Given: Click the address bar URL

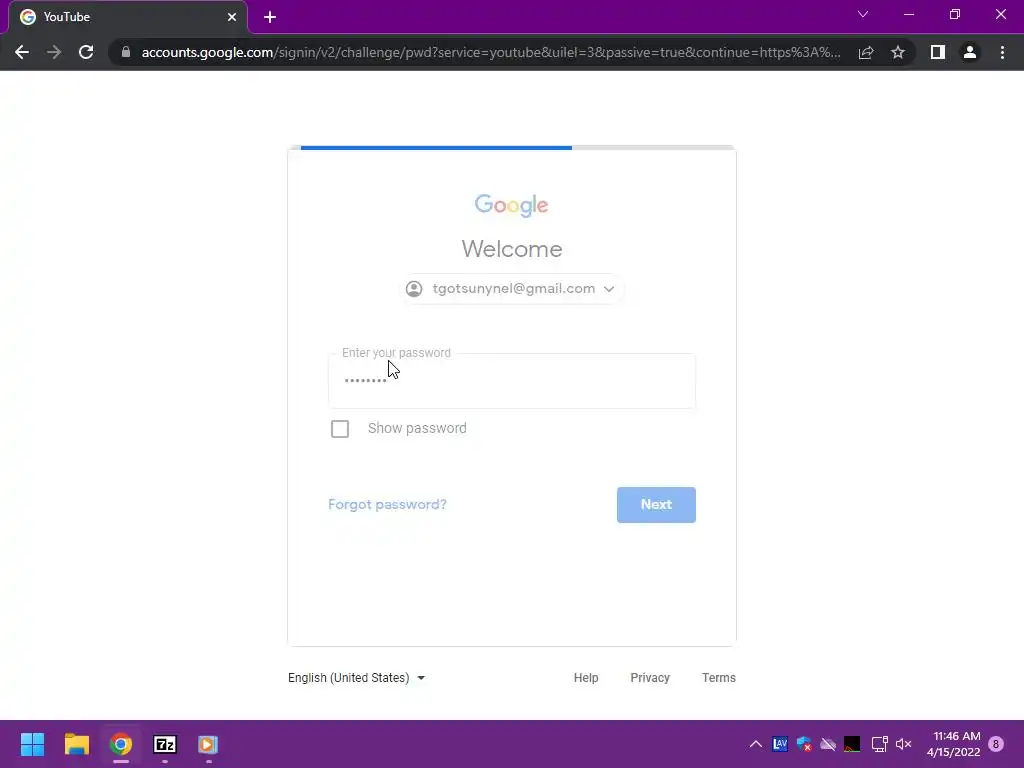Looking at the screenshot, I should (x=491, y=52).
